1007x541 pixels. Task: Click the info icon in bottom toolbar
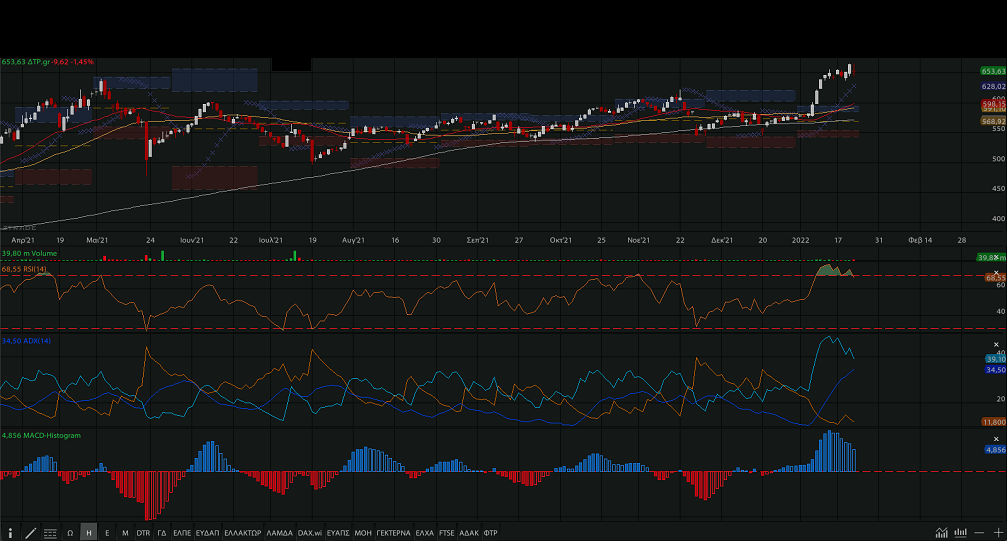[10, 533]
